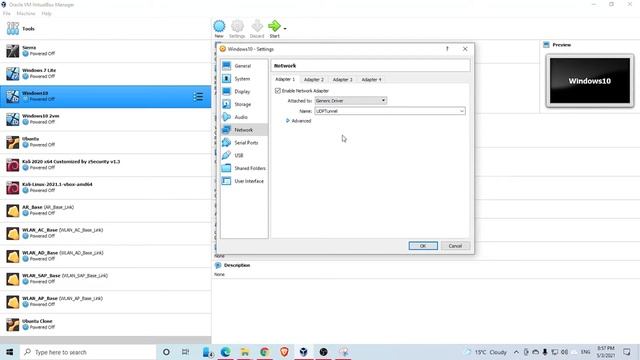Switch to Adapter 2 tab
The width and height of the screenshot is (640, 360).
[313, 80]
